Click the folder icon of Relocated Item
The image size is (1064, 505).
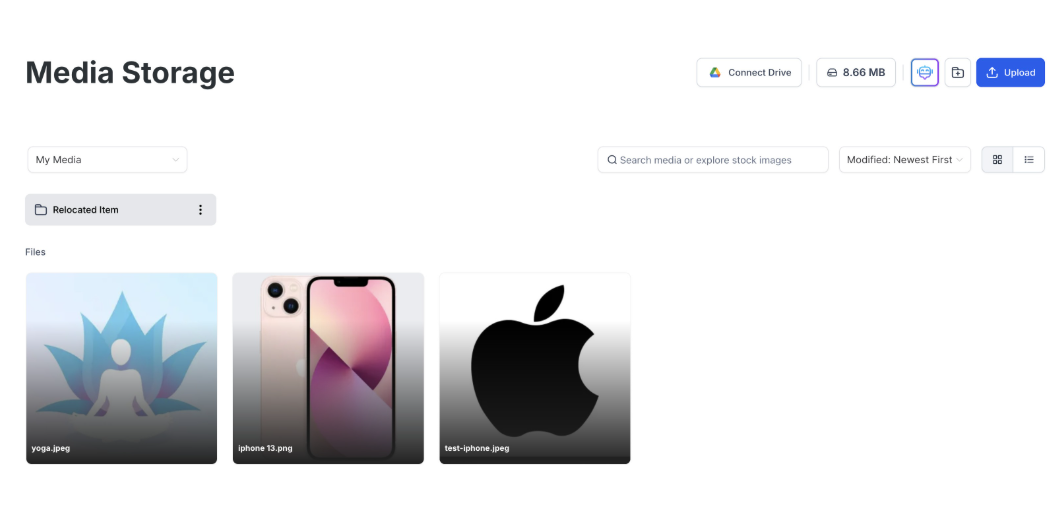coord(41,210)
